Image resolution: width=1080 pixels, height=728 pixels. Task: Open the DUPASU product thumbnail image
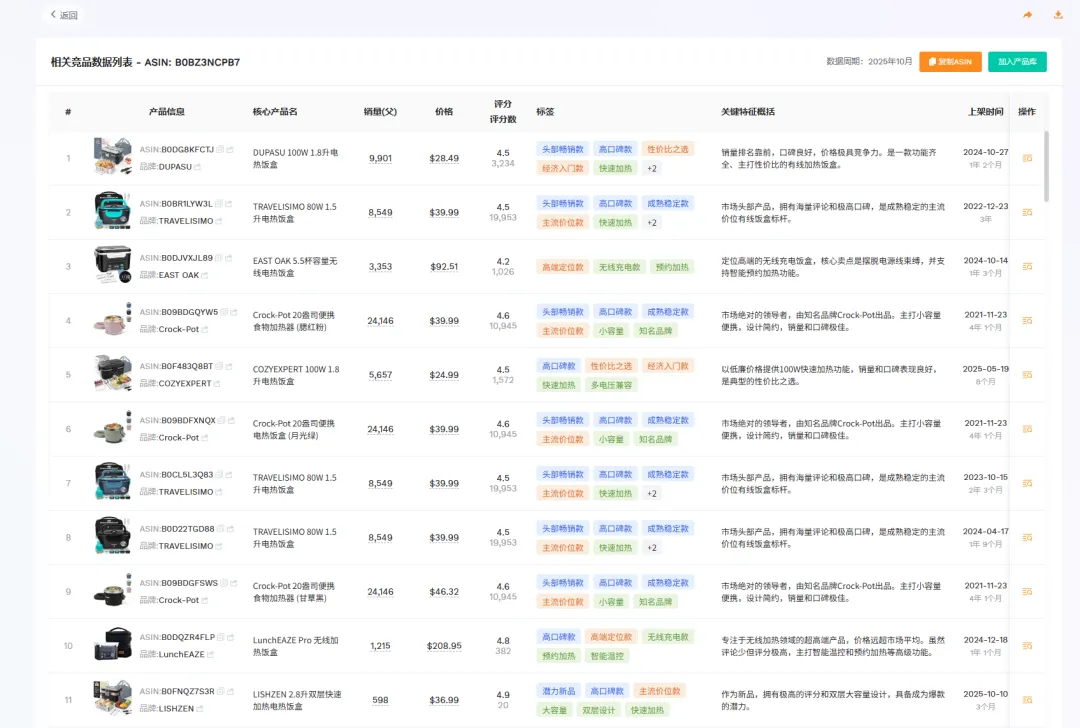pos(112,158)
